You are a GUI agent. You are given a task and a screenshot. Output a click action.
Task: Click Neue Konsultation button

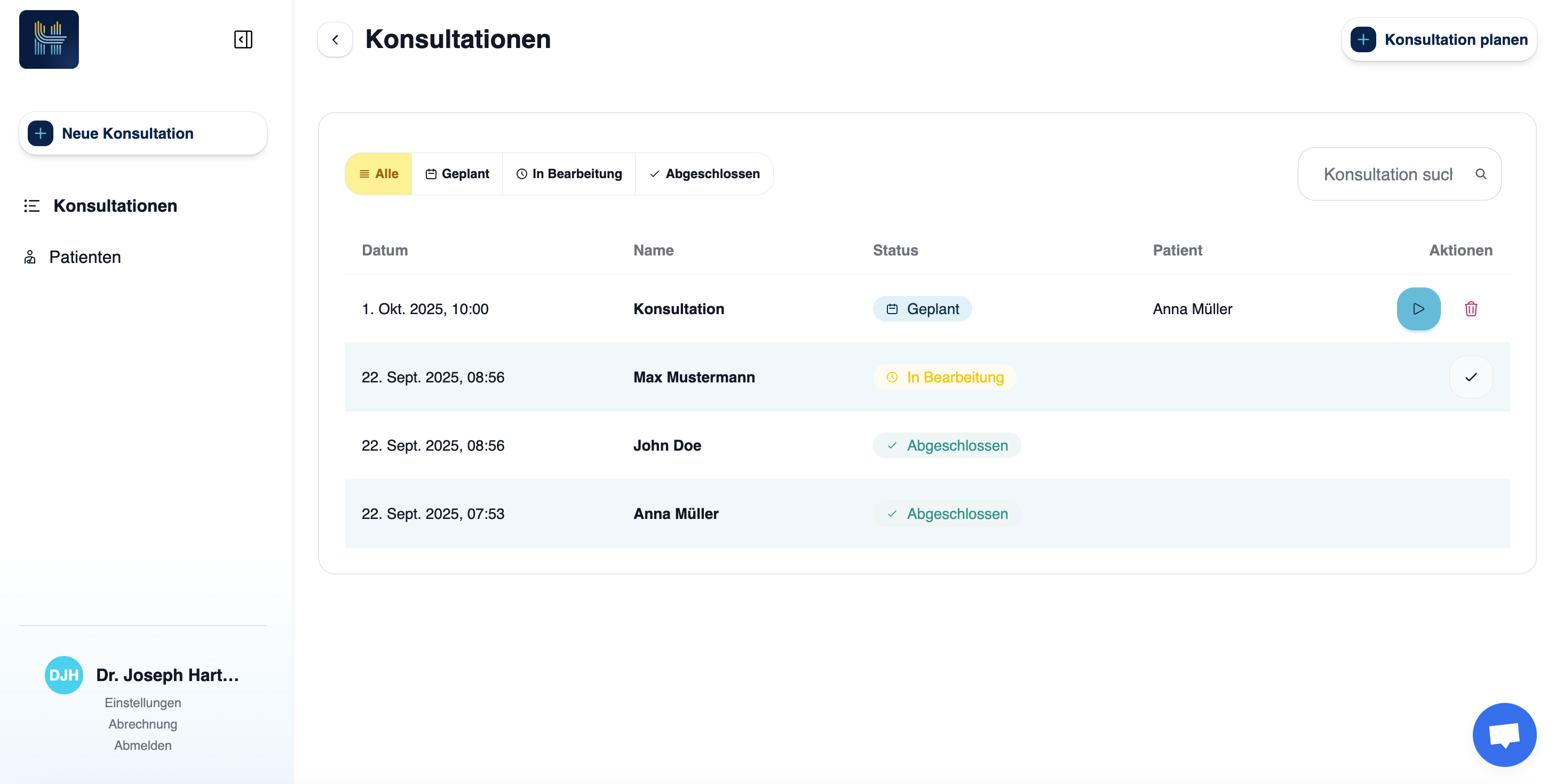(x=142, y=133)
